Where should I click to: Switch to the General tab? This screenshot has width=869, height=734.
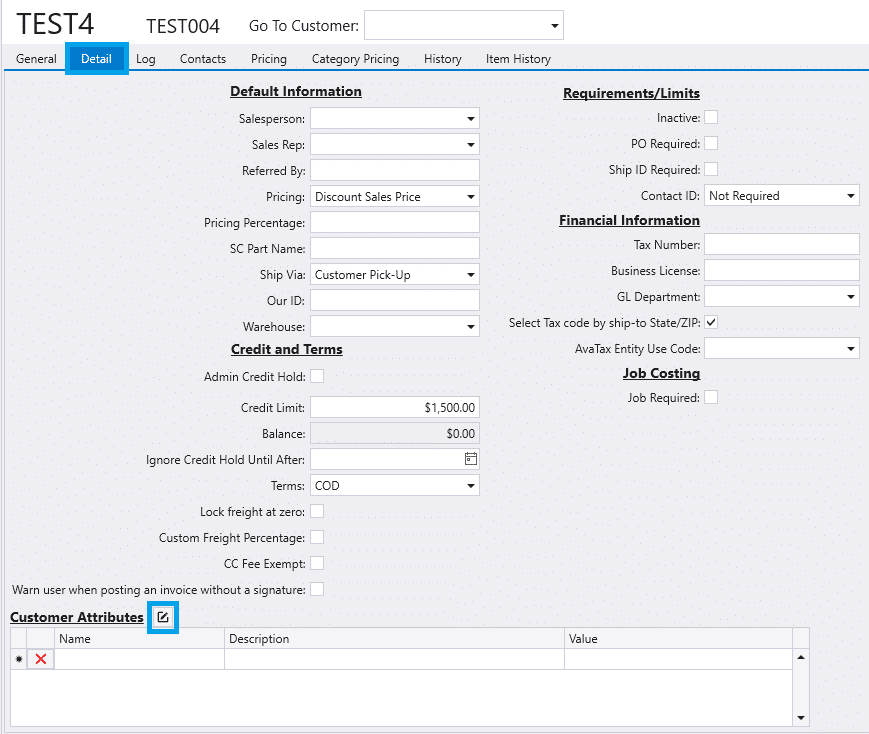pyautogui.click(x=36, y=59)
